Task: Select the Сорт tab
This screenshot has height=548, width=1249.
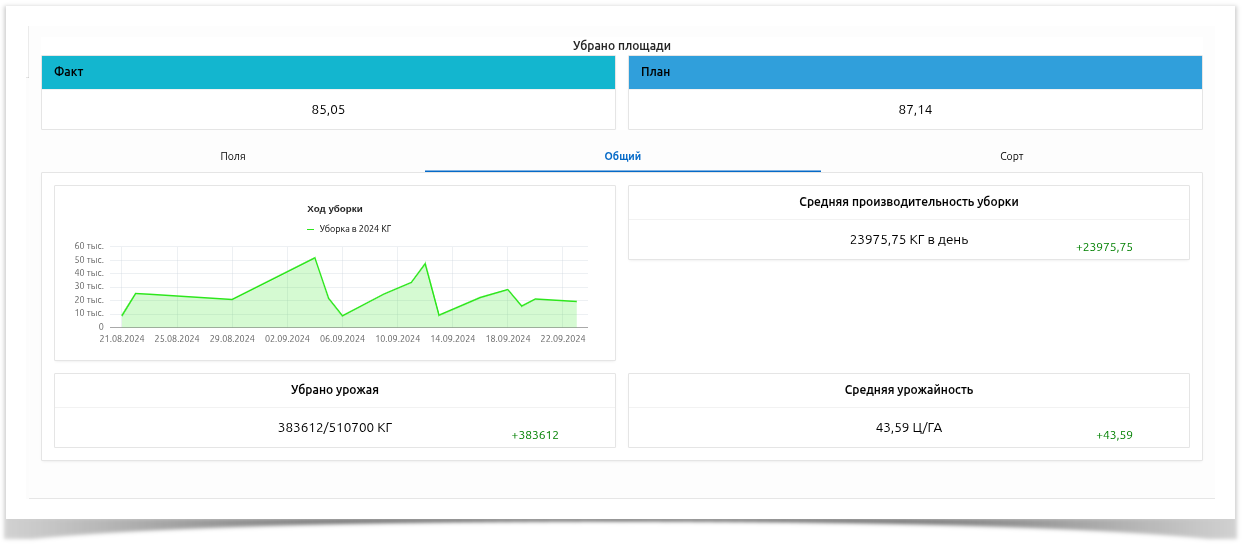Action: 1011,157
